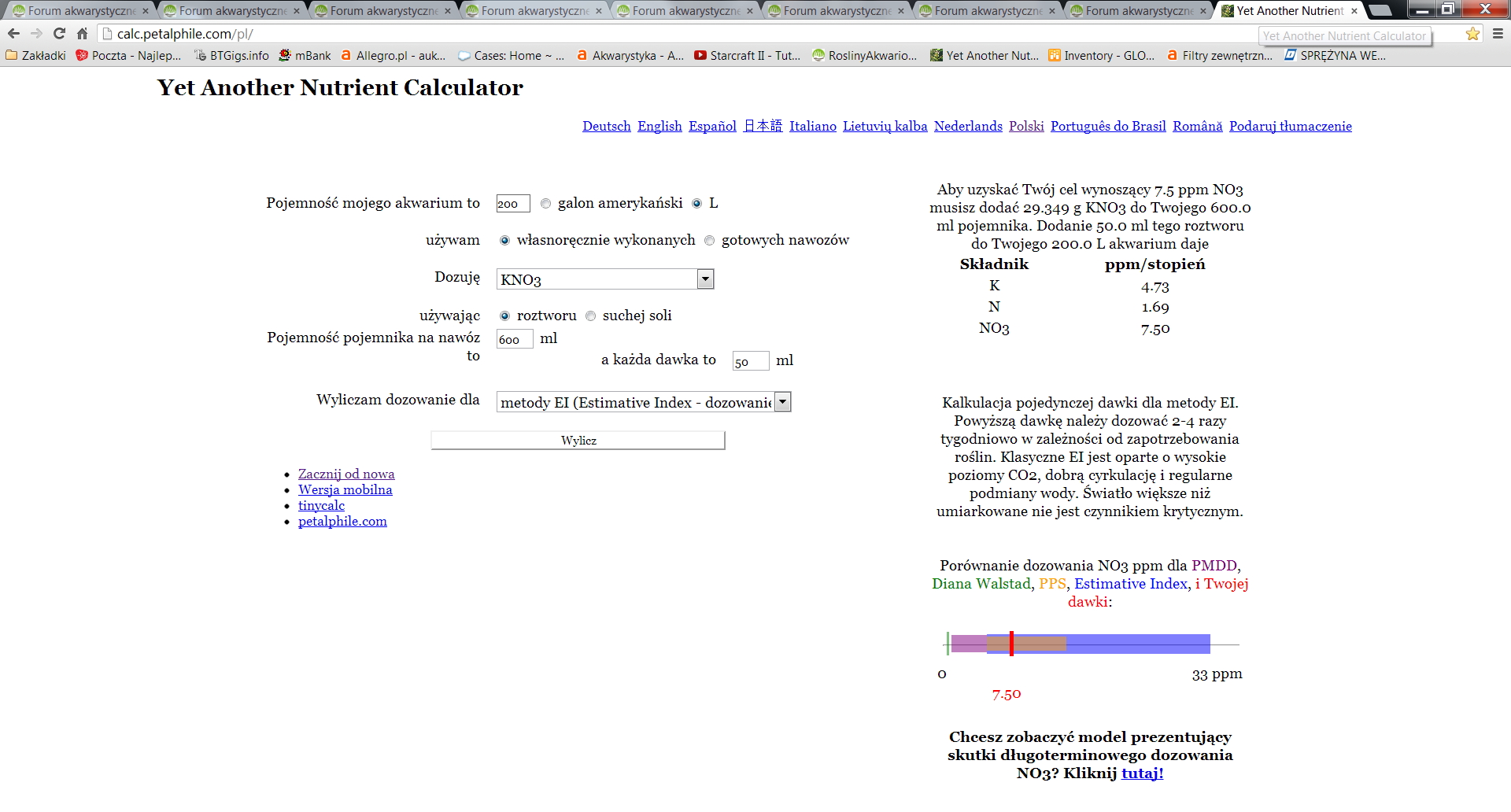Focus the aquarium volume input field
This screenshot has height=812, width=1511.
[x=513, y=204]
